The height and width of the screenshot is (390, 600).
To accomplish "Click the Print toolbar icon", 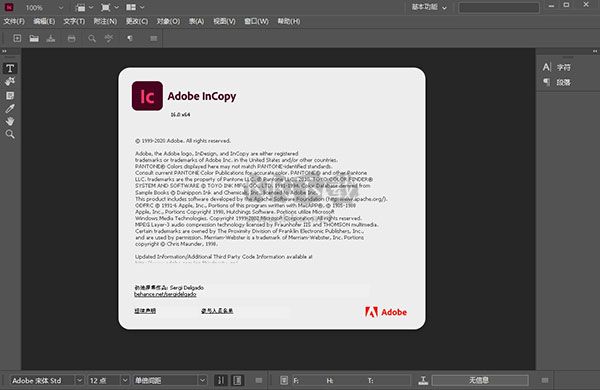I will [72, 38].
